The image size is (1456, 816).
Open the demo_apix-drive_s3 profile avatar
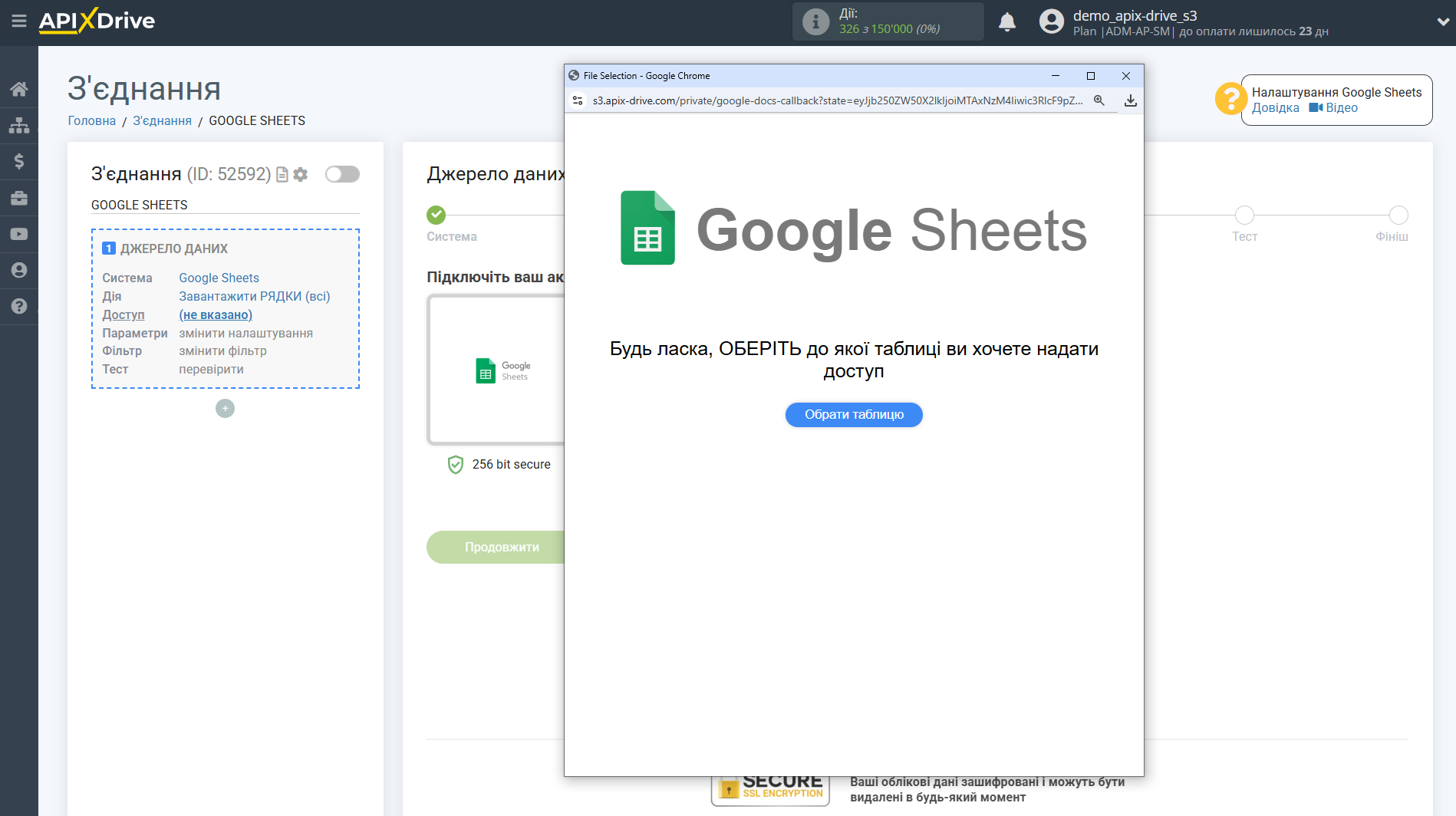(x=1051, y=21)
